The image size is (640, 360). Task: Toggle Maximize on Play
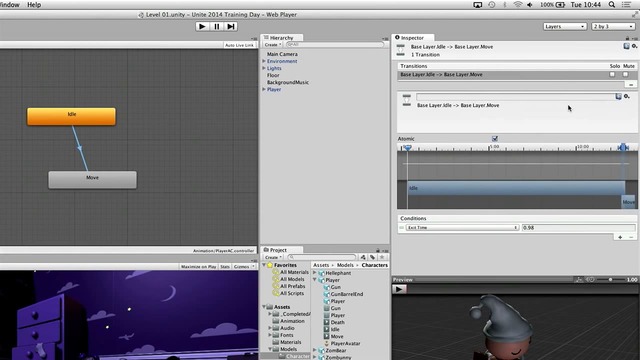tap(198, 267)
